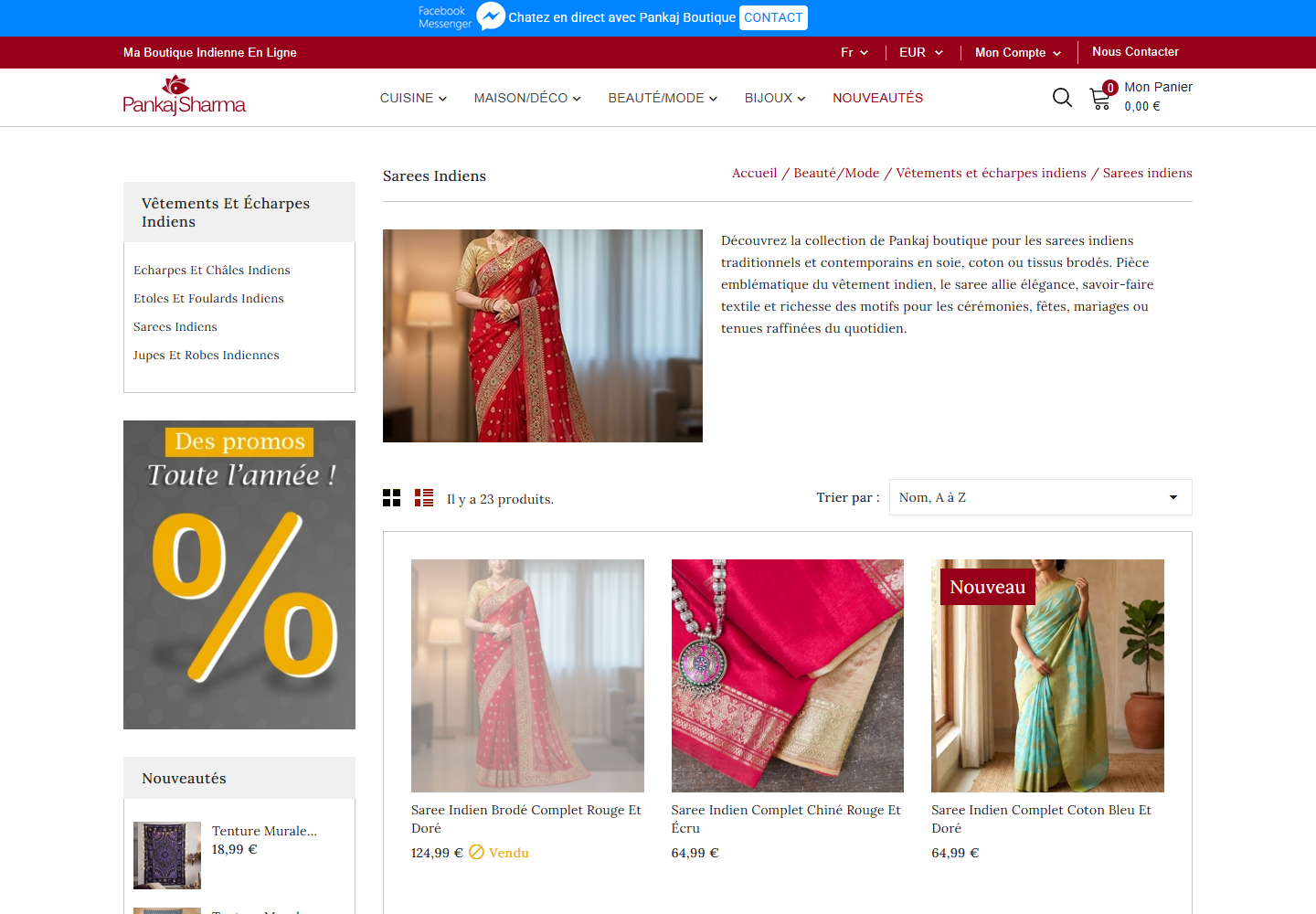Open the EUR currency dropdown
1316x914 pixels.
[921, 52]
